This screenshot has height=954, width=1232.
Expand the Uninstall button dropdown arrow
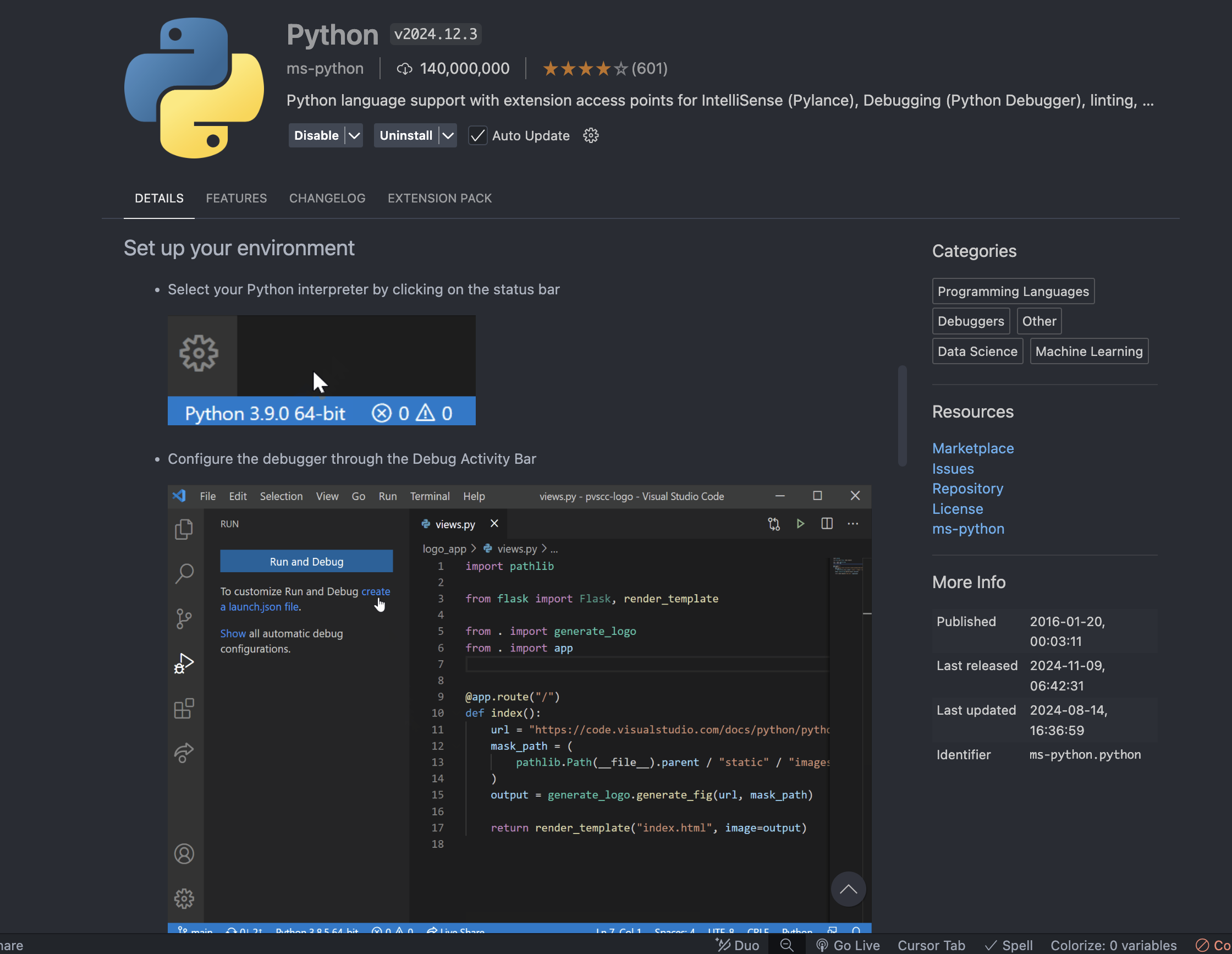448,135
